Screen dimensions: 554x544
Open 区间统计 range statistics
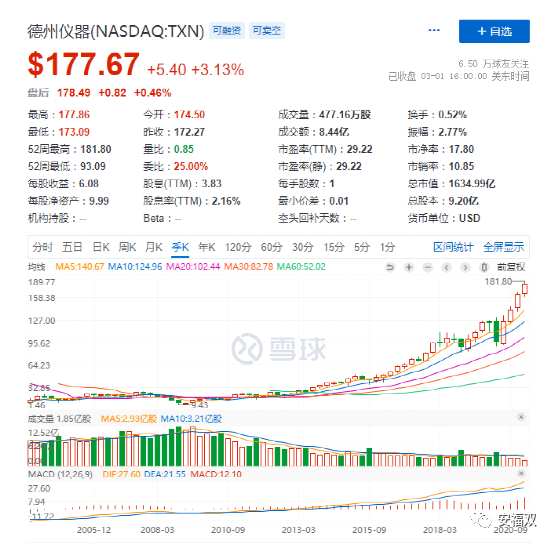pos(453,247)
